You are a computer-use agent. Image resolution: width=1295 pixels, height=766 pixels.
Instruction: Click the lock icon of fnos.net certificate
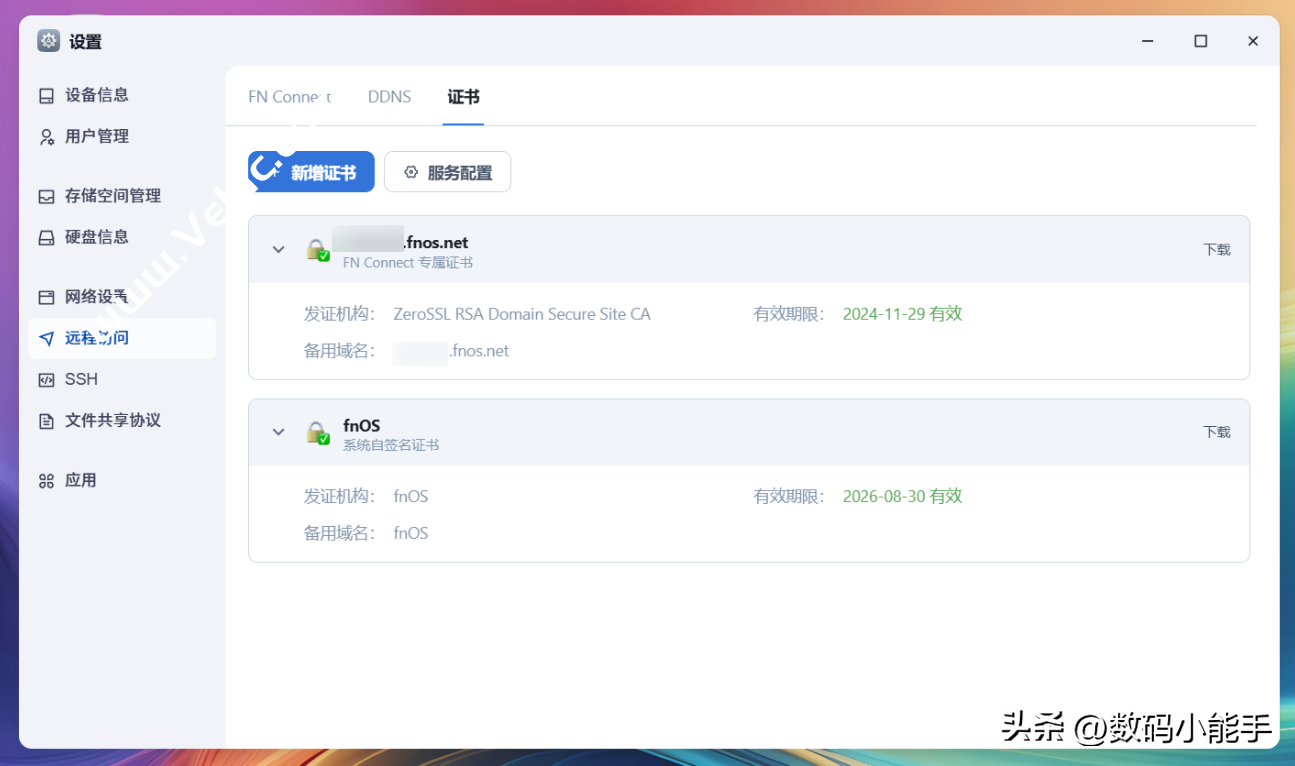(317, 250)
